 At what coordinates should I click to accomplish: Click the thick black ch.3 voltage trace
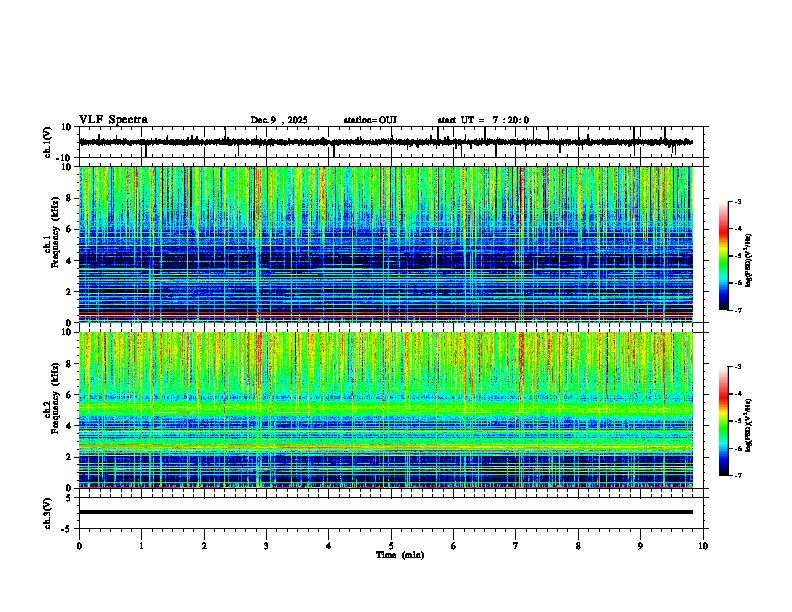click(x=386, y=512)
